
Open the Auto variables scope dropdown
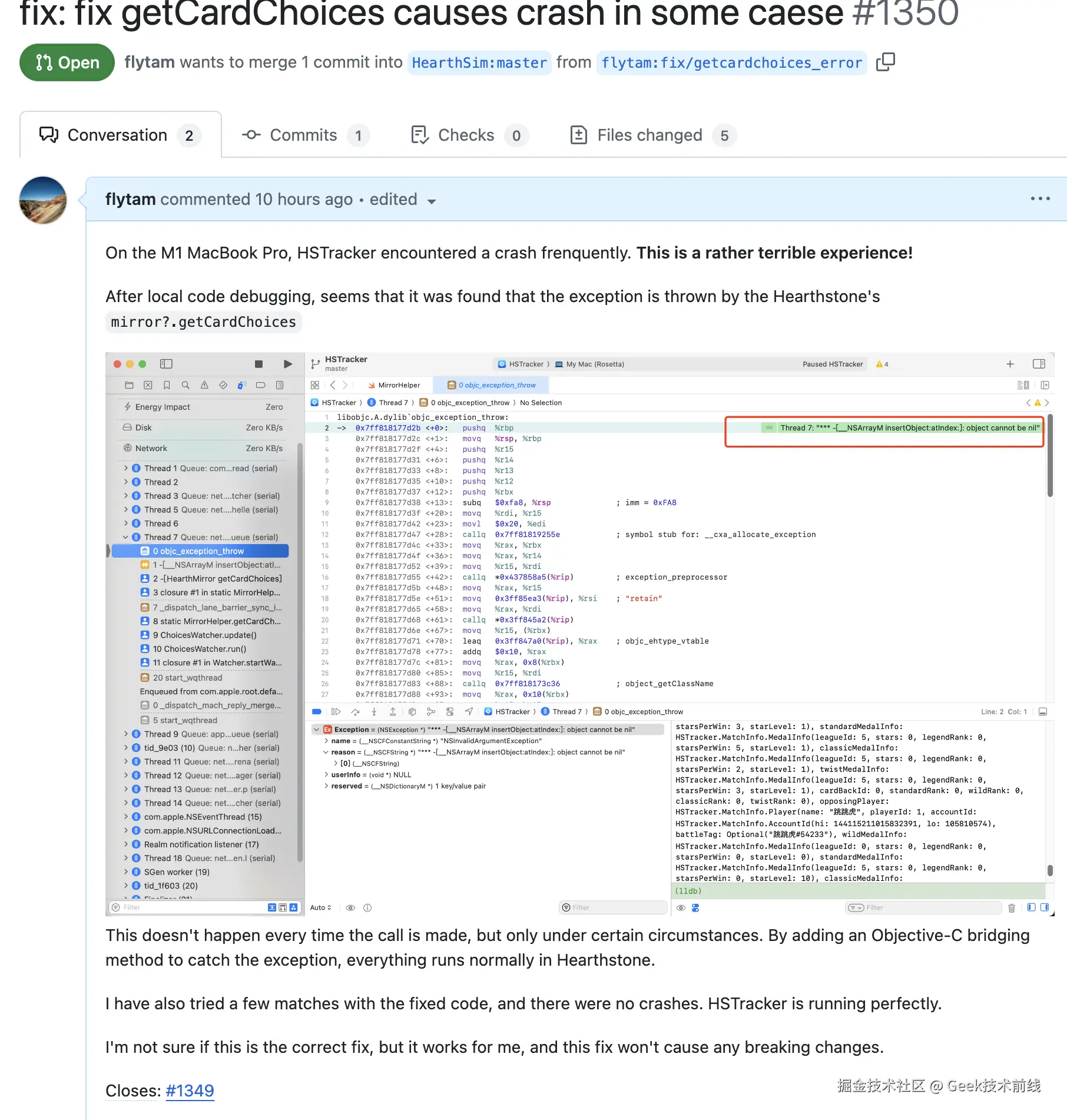click(x=321, y=907)
